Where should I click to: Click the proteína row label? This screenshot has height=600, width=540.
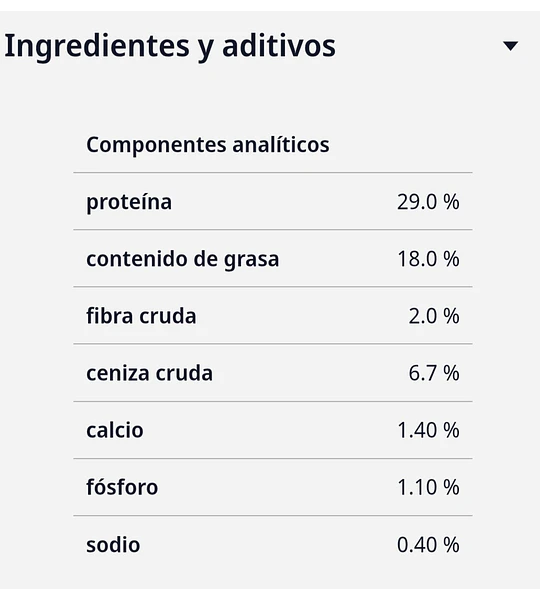pyautogui.click(x=129, y=202)
